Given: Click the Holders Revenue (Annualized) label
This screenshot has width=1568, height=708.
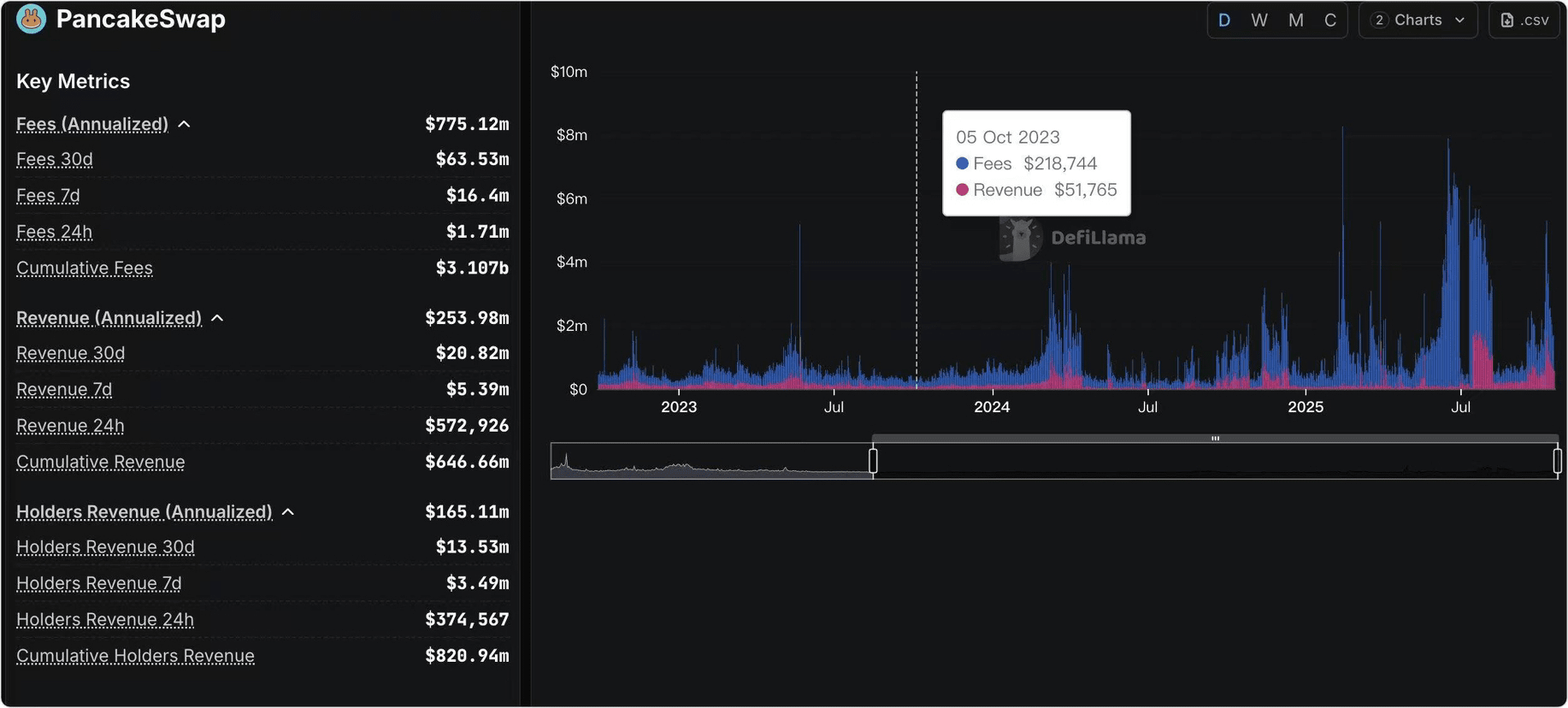Looking at the screenshot, I should [144, 511].
